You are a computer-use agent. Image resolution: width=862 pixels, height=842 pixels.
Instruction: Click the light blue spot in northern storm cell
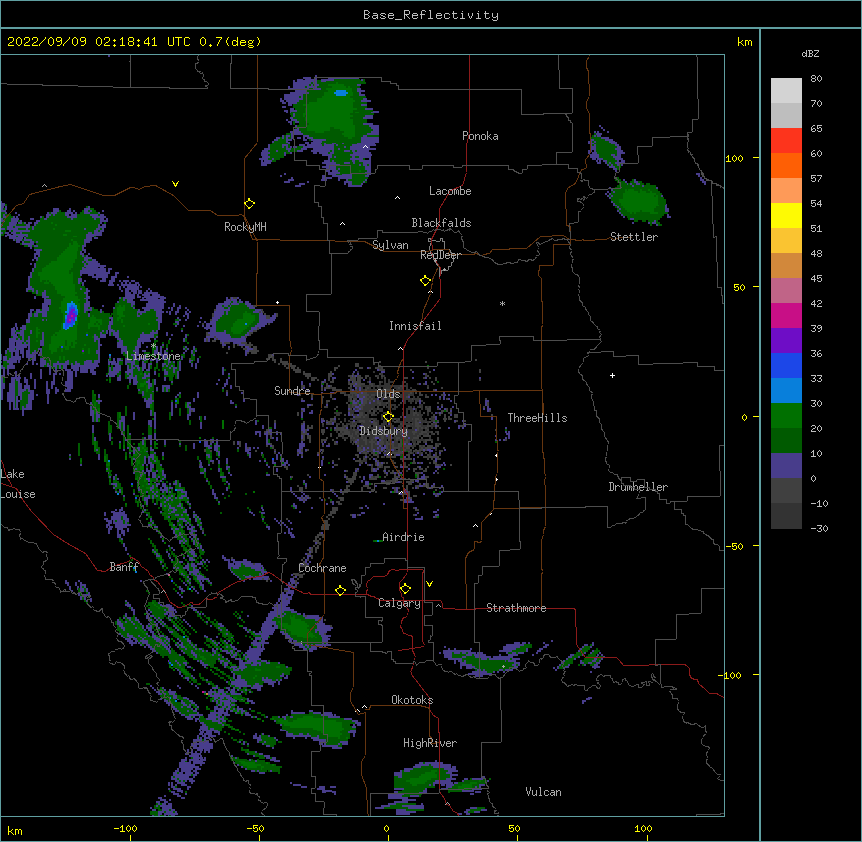(x=341, y=93)
